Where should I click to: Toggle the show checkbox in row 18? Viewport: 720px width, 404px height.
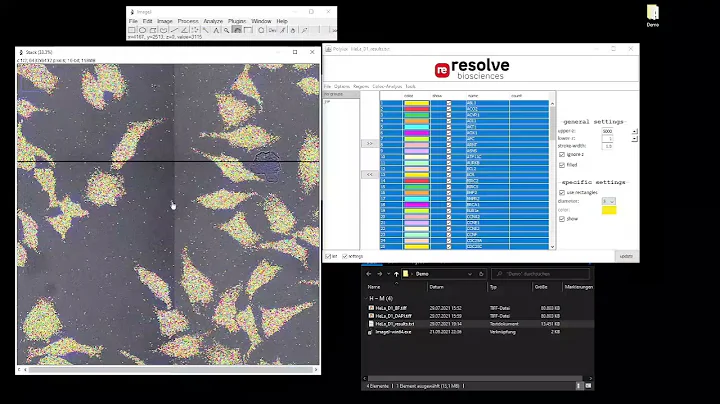[x=449, y=204]
